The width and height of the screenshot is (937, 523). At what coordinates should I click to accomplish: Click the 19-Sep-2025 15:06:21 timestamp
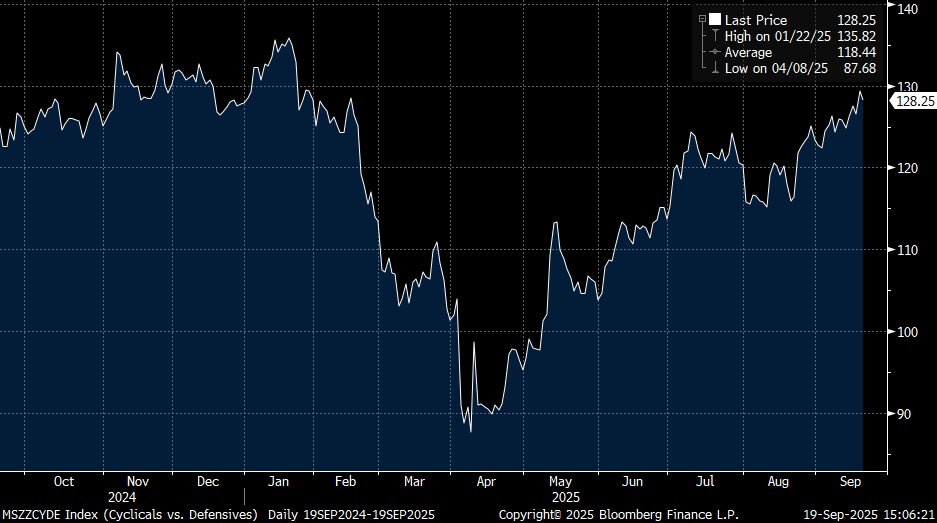point(872,514)
